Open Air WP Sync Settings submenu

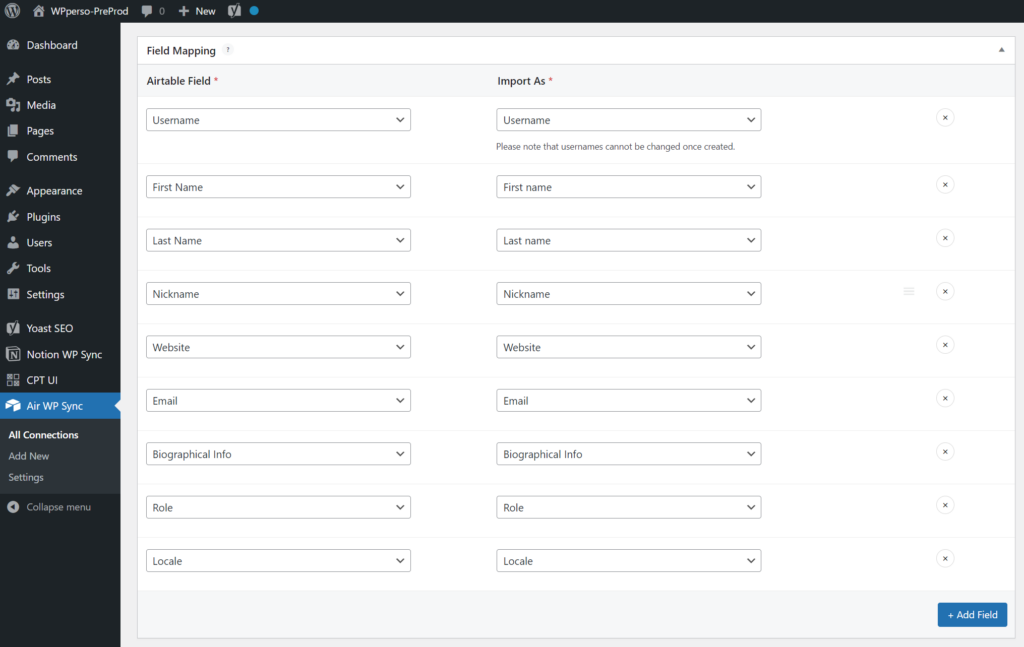[26, 477]
